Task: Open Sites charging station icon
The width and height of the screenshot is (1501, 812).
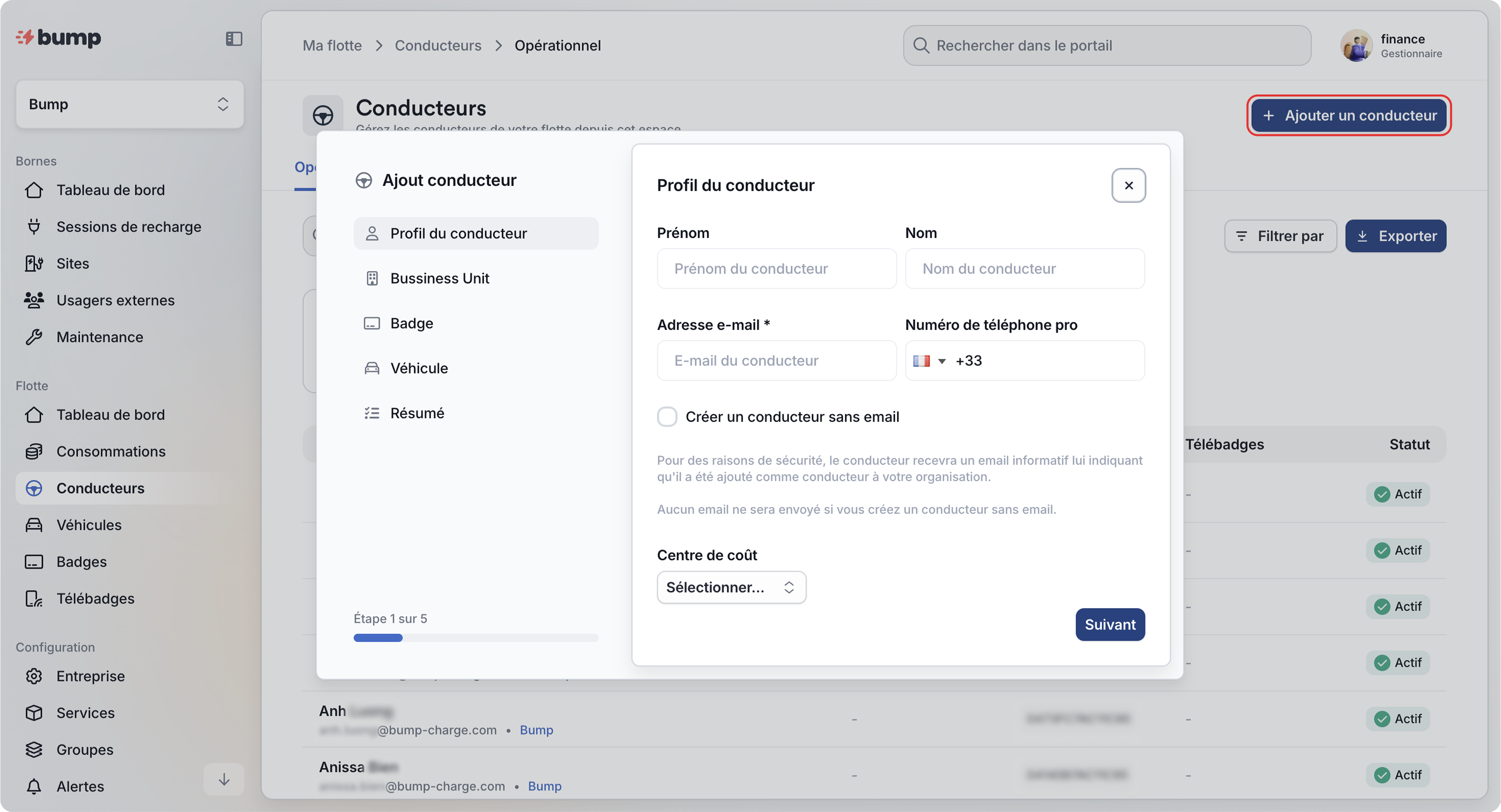Action: [x=34, y=264]
